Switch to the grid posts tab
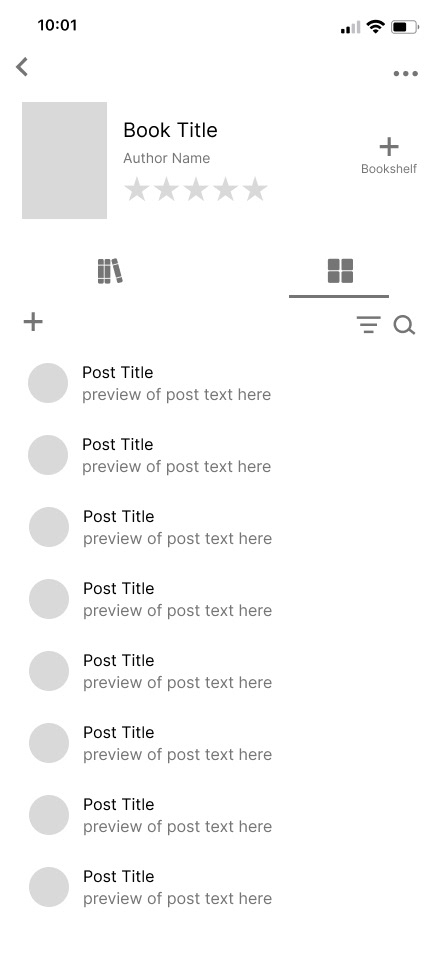Viewport: 440px width, 956px height. [x=340, y=271]
